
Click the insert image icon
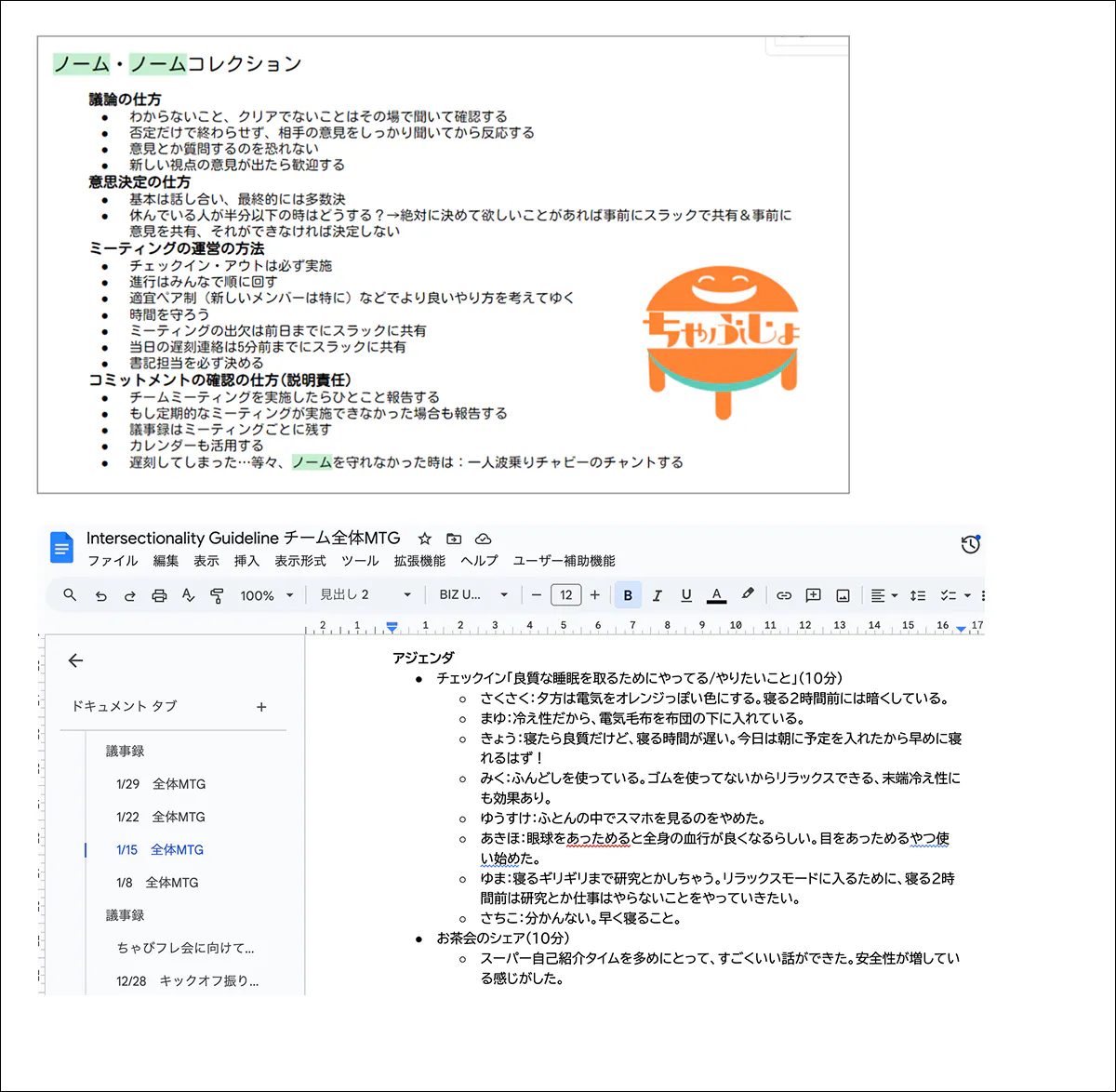coord(843,595)
